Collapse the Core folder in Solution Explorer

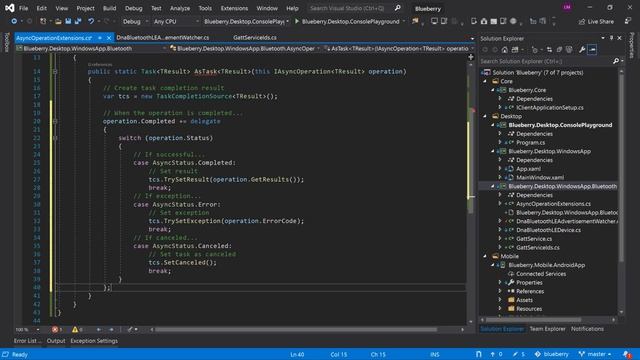tap(485, 81)
